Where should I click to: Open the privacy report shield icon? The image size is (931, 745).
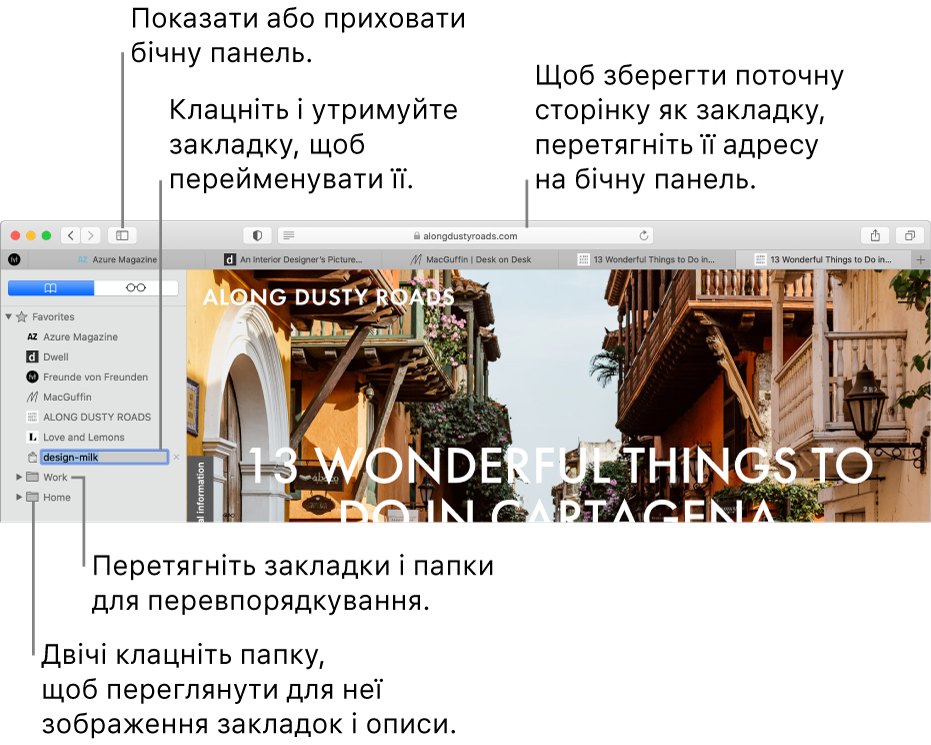click(257, 236)
